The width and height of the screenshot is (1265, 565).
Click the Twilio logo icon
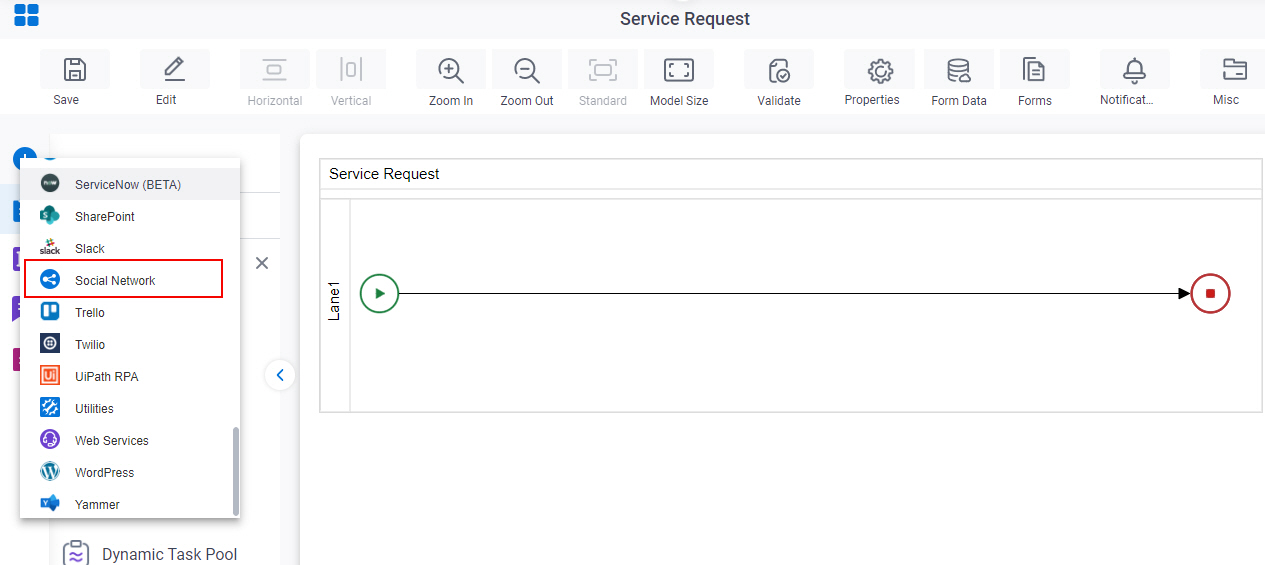(50, 344)
